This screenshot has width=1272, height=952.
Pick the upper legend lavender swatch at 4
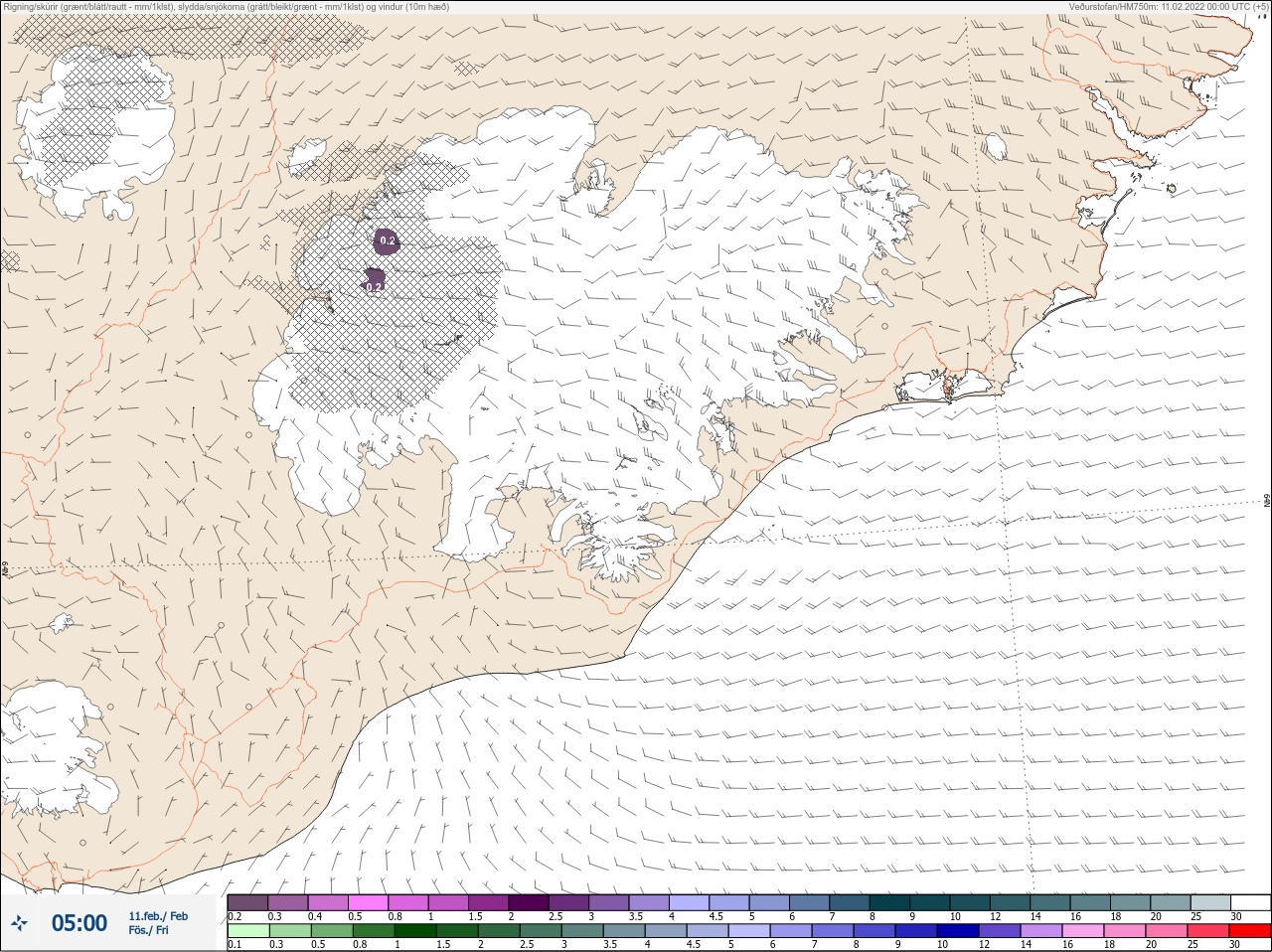coord(689,902)
